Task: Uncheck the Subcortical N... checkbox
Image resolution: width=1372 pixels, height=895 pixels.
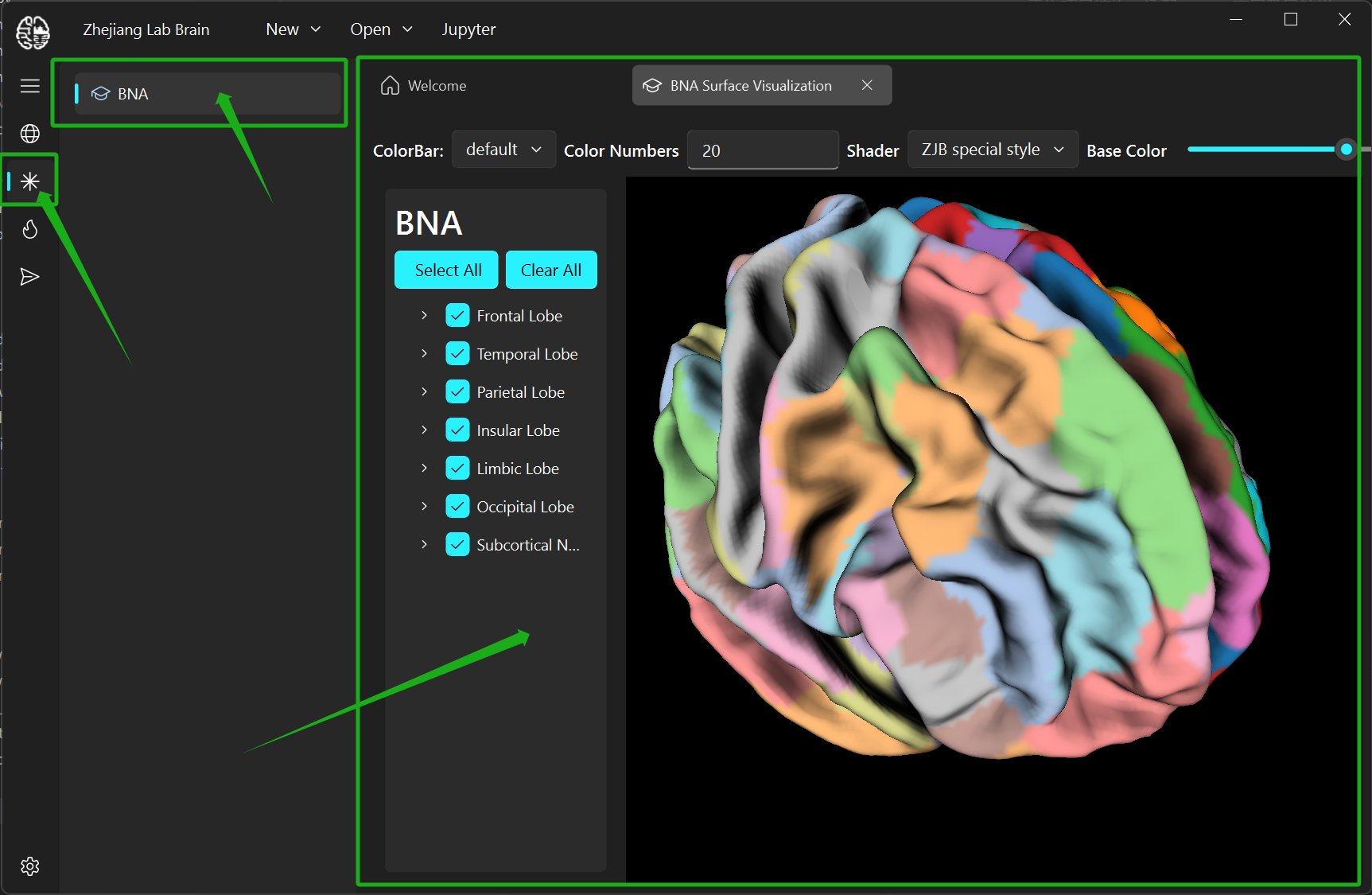Action: (457, 545)
